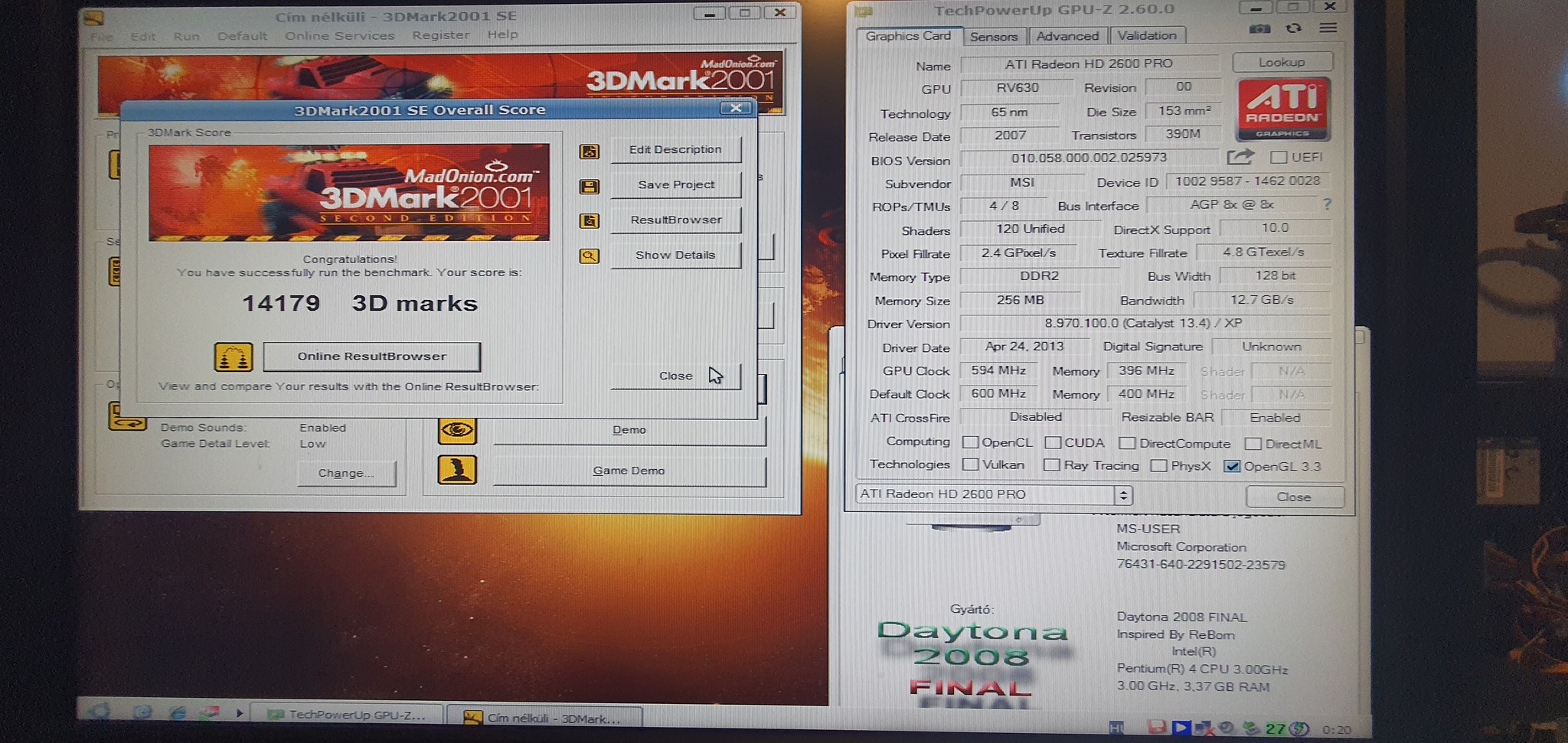Open the Register menu in 3DMark2001
Screen dimensions: 1568x743
[441, 35]
